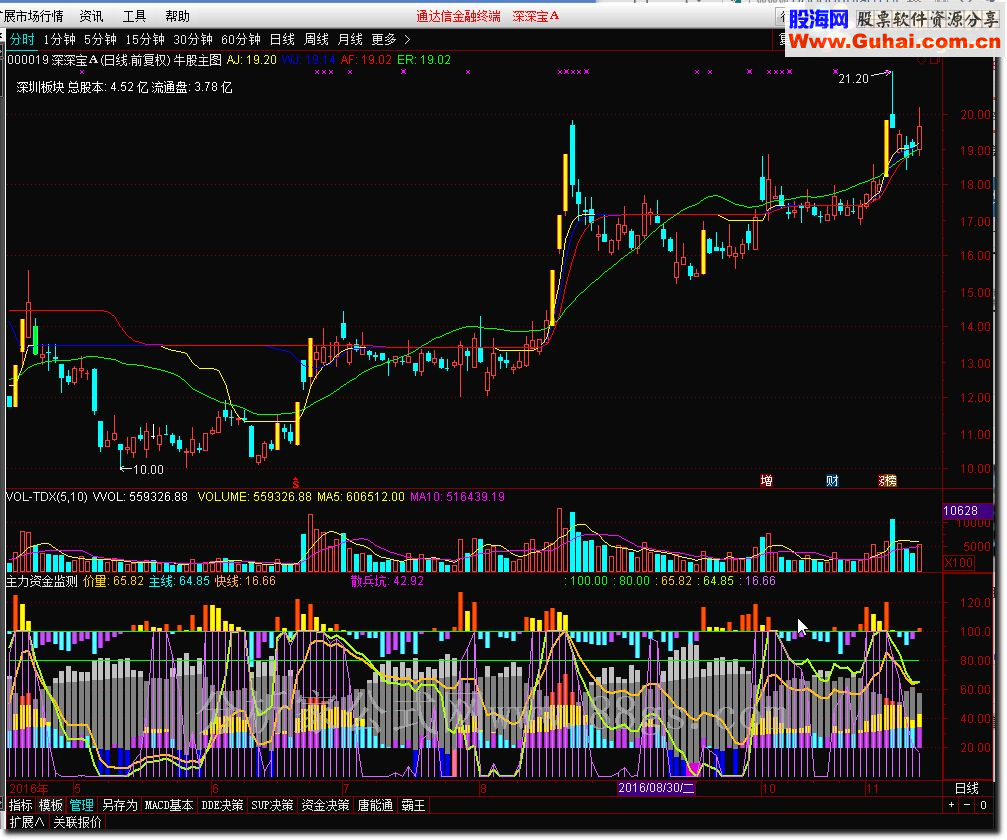
Task: Click the plus zoom-in button
Action: [x=951, y=805]
